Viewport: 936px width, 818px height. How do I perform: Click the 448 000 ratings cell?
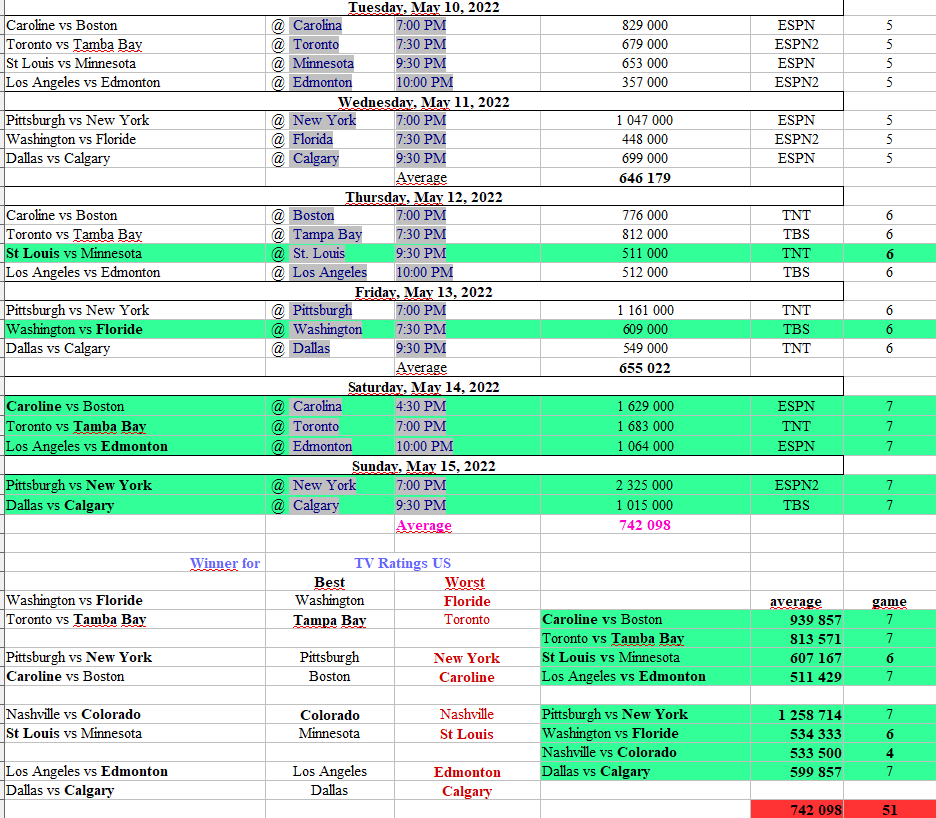point(645,139)
